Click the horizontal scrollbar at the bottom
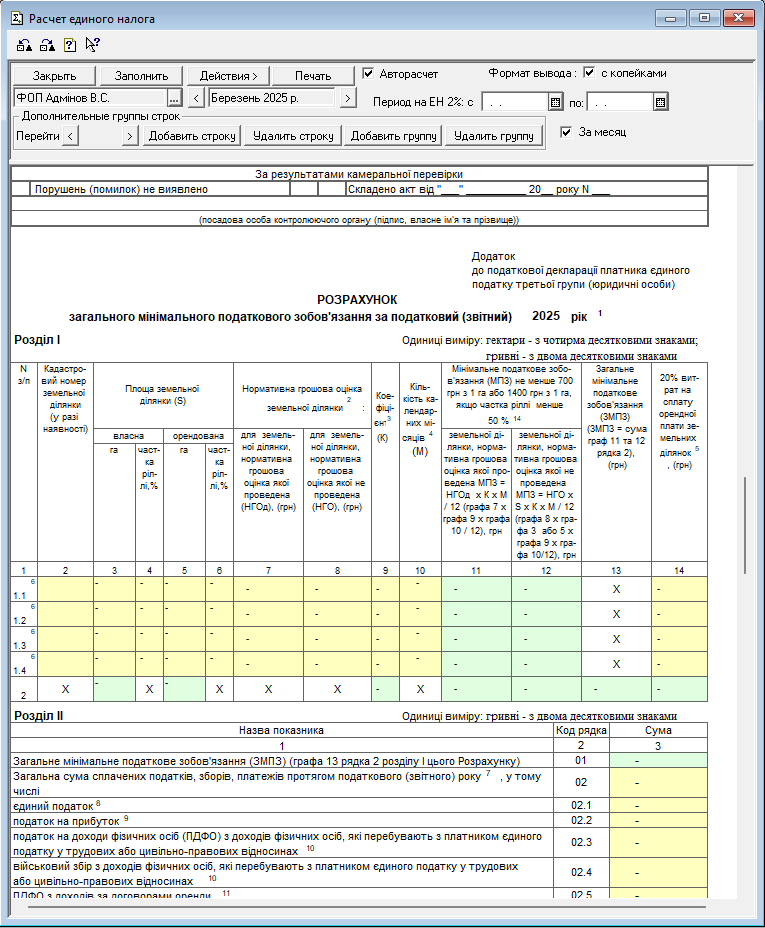 [x=367, y=906]
